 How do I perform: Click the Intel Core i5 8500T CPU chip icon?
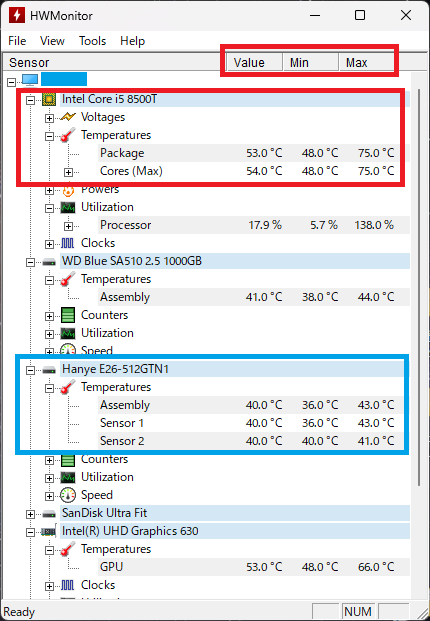[49, 99]
